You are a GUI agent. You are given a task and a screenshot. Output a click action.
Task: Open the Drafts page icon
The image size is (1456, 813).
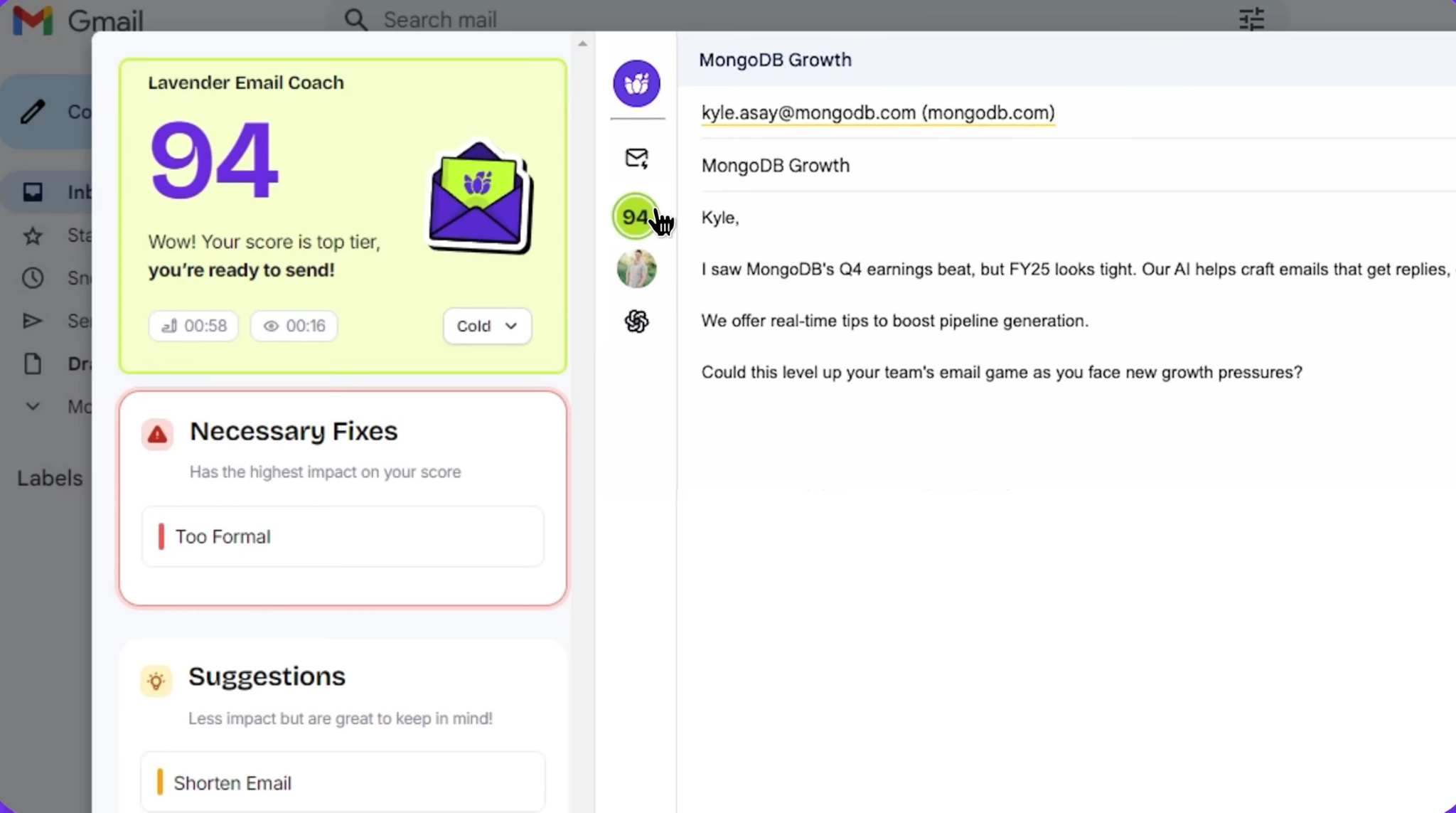[33, 363]
